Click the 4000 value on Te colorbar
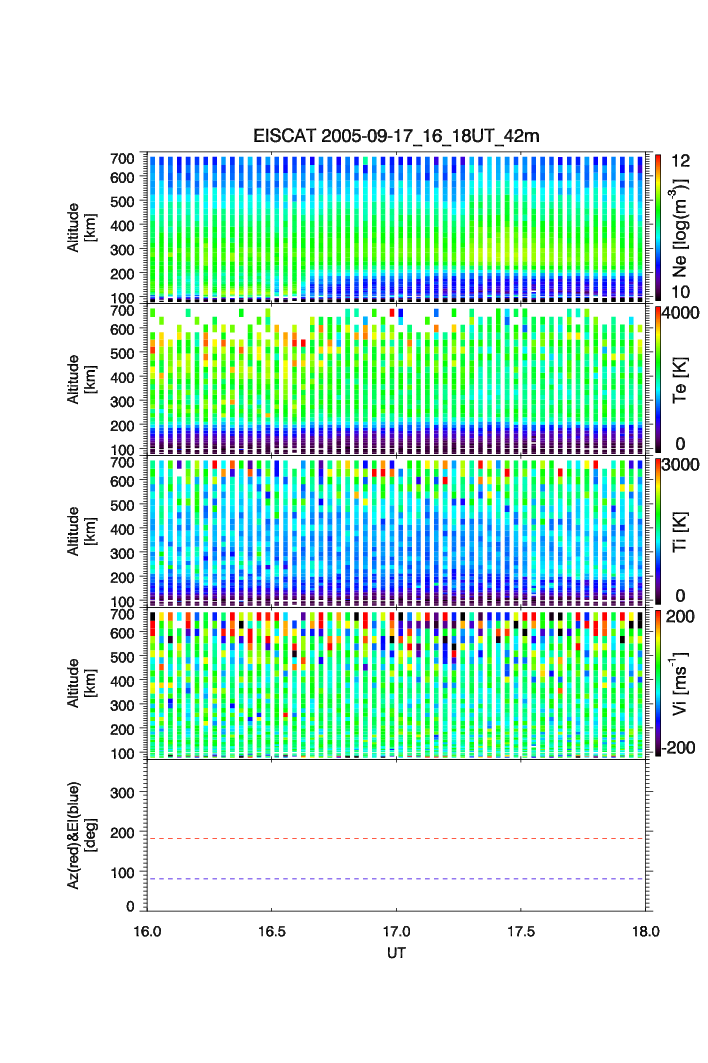Image resolution: width=708 pixels, height=1063 pixels. 681,312
